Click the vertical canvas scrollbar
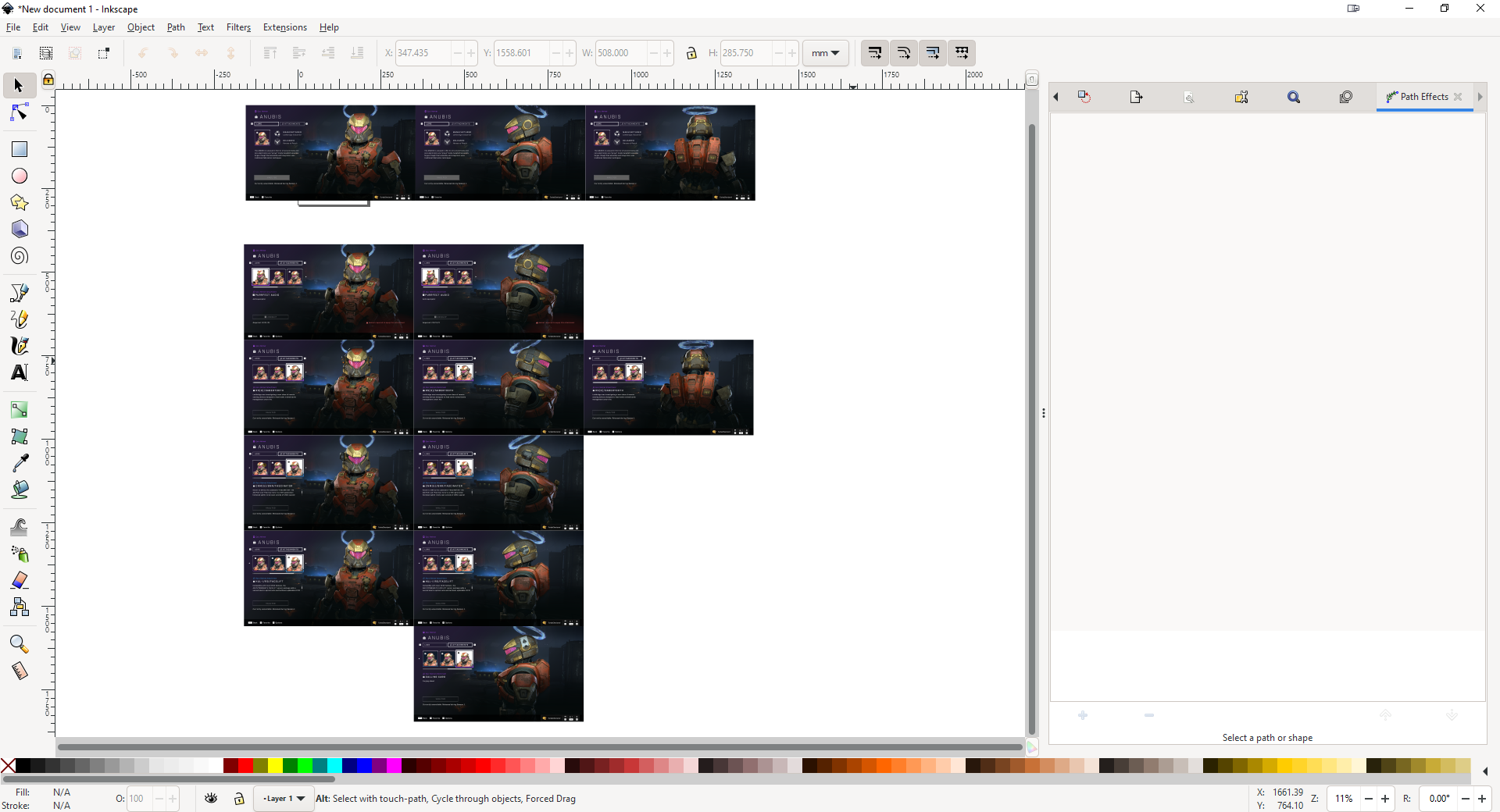 pos(1032,429)
